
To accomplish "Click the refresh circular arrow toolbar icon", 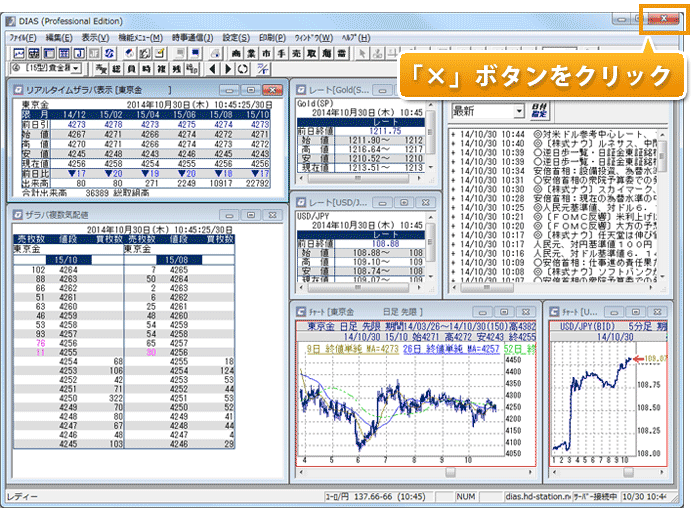I will (243, 68).
